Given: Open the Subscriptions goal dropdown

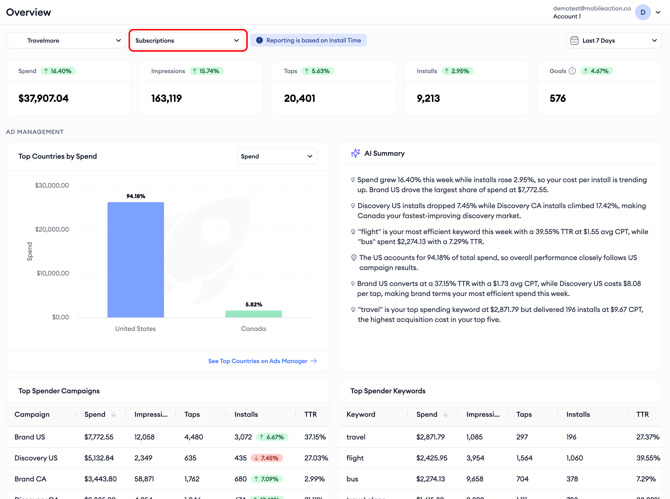Looking at the screenshot, I should pos(188,41).
